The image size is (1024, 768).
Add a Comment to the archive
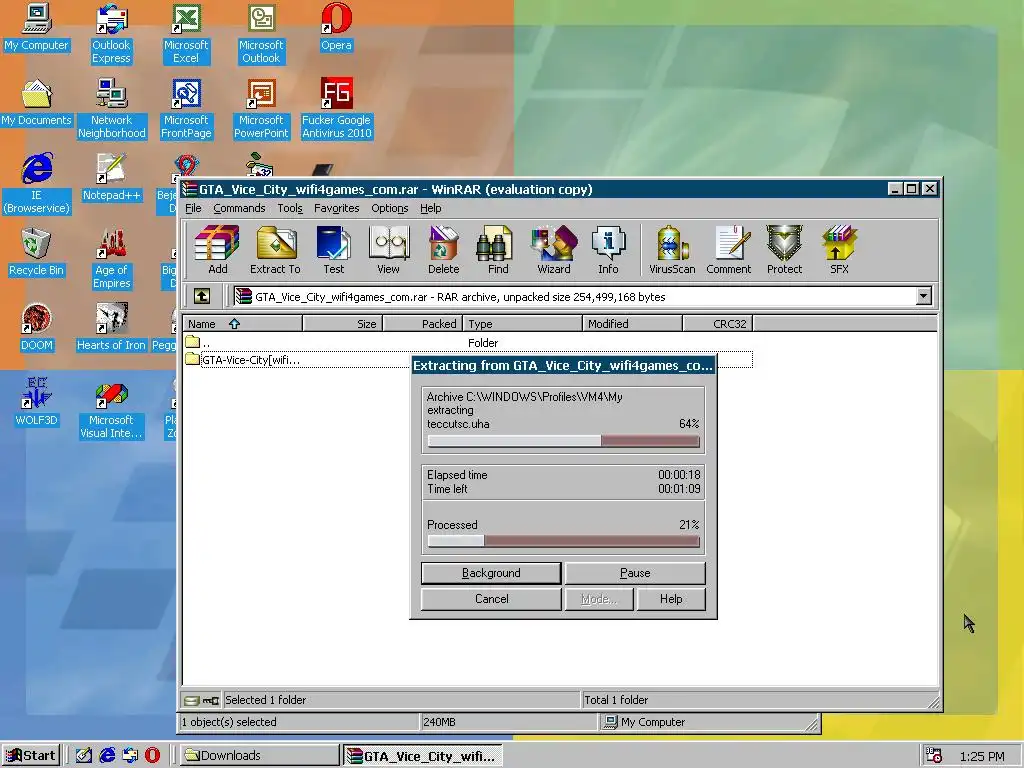[729, 249]
